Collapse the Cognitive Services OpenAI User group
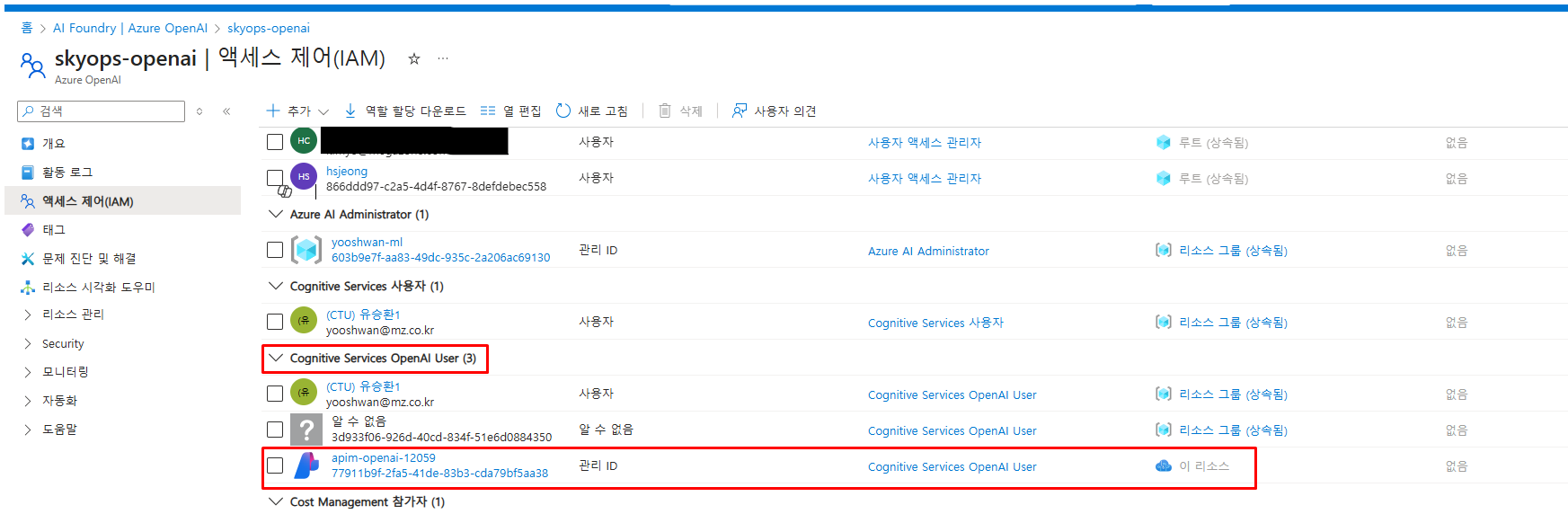 (x=276, y=358)
